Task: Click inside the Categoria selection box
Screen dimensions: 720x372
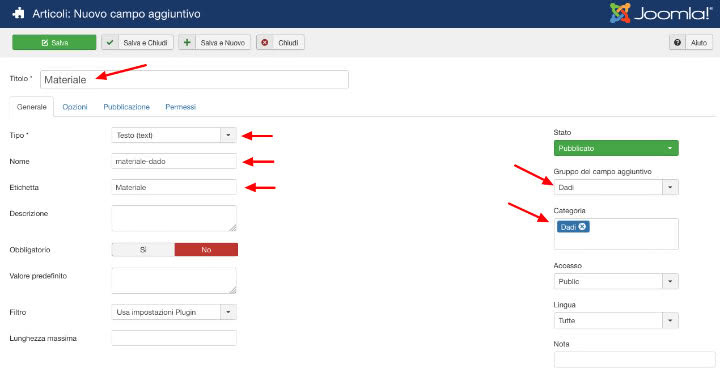Action: click(616, 234)
